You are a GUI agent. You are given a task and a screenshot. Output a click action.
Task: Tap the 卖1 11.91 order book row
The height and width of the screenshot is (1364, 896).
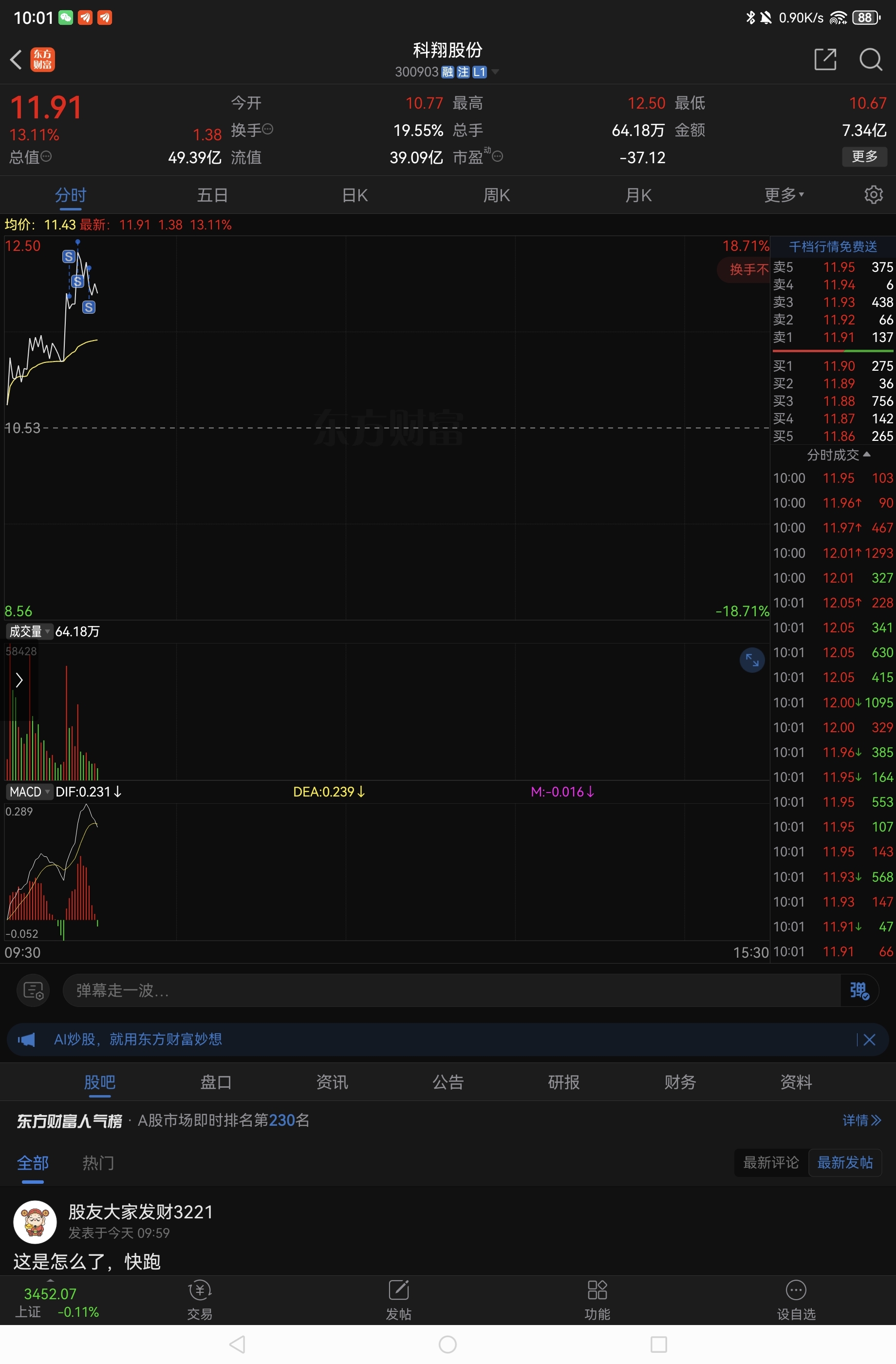point(833,337)
